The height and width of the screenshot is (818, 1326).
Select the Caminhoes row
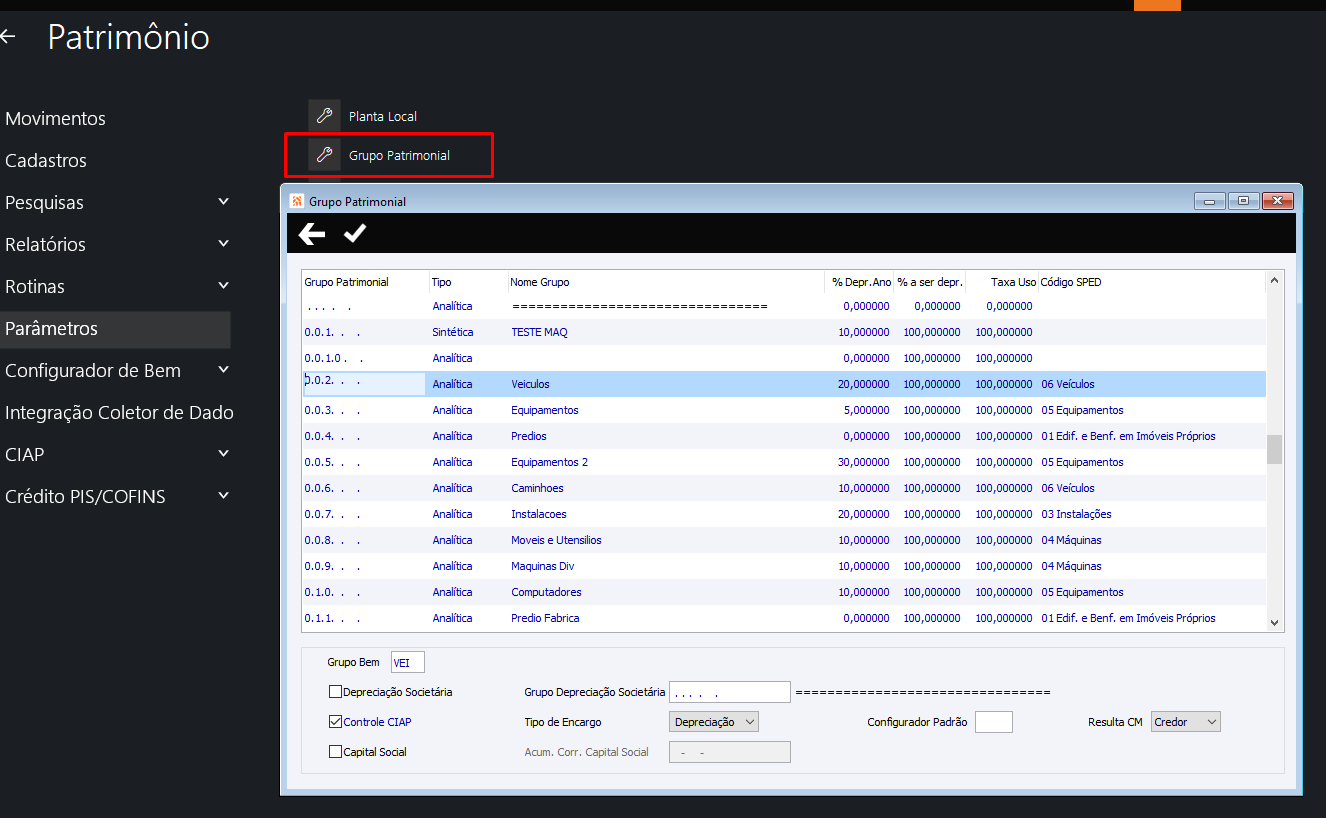pos(784,488)
